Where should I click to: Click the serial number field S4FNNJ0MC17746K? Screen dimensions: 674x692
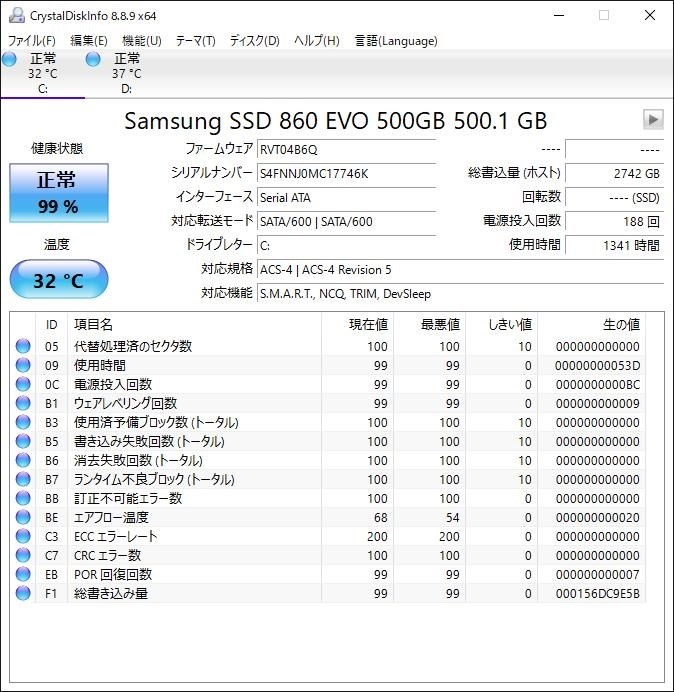[x=346, y=173]
